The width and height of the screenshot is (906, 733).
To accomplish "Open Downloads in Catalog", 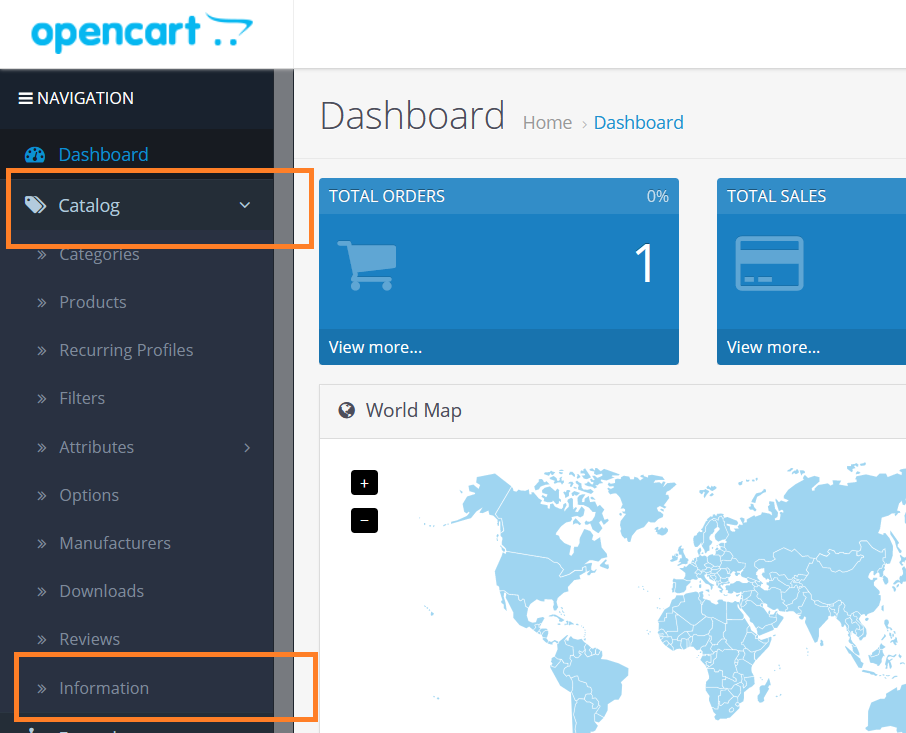I will pyautogui.click(x=102, y=591).
